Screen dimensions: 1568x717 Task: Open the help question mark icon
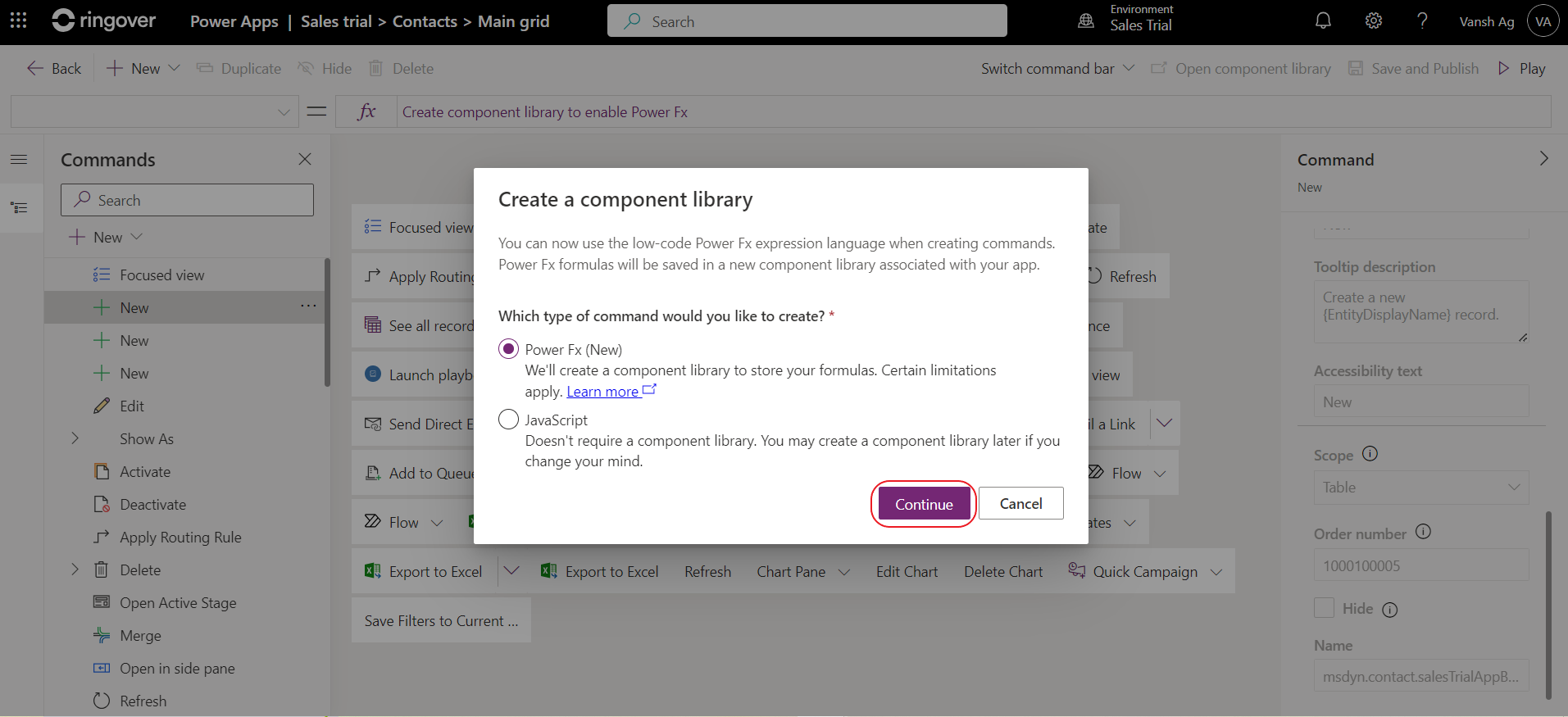pos(1422,21)
